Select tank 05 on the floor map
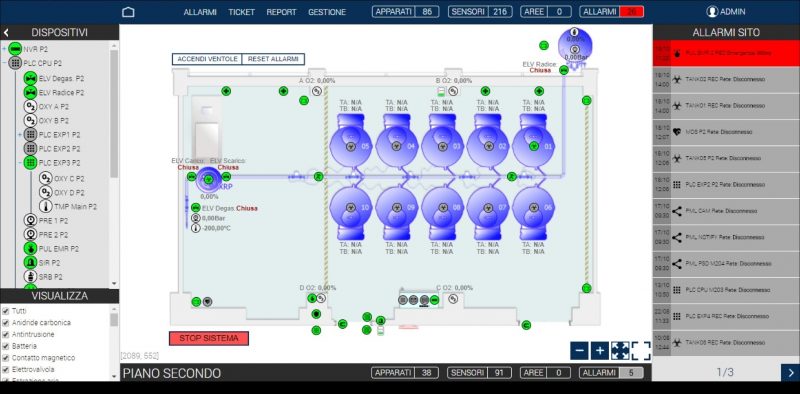The width and height of the screenshot is (800, 394). point(351,141)
